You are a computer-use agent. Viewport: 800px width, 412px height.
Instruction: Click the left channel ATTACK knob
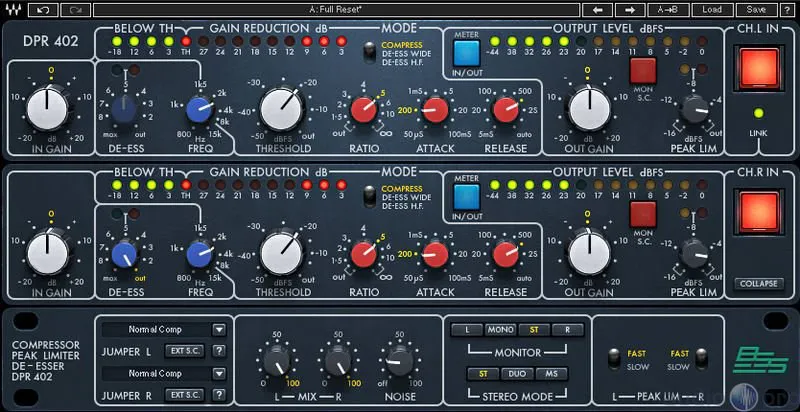(x=435, y=110)
